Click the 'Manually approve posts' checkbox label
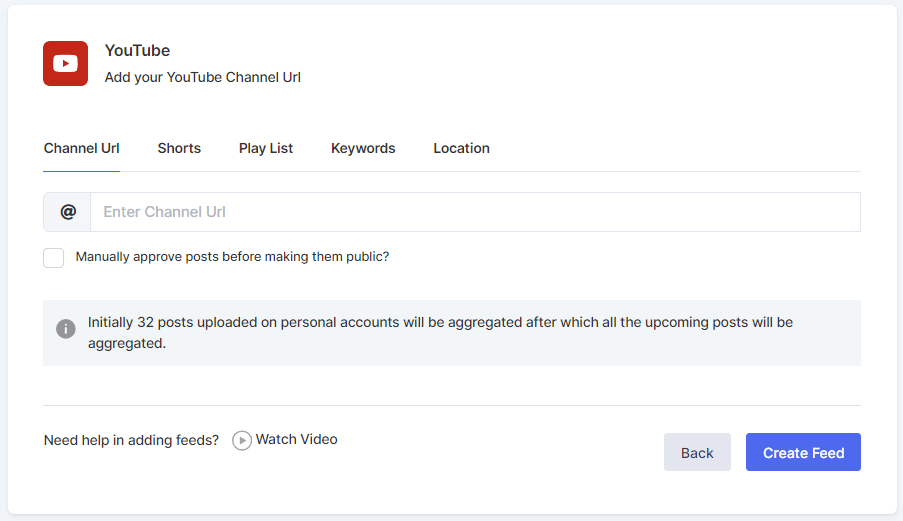903x521 pixels. [232, 257]
